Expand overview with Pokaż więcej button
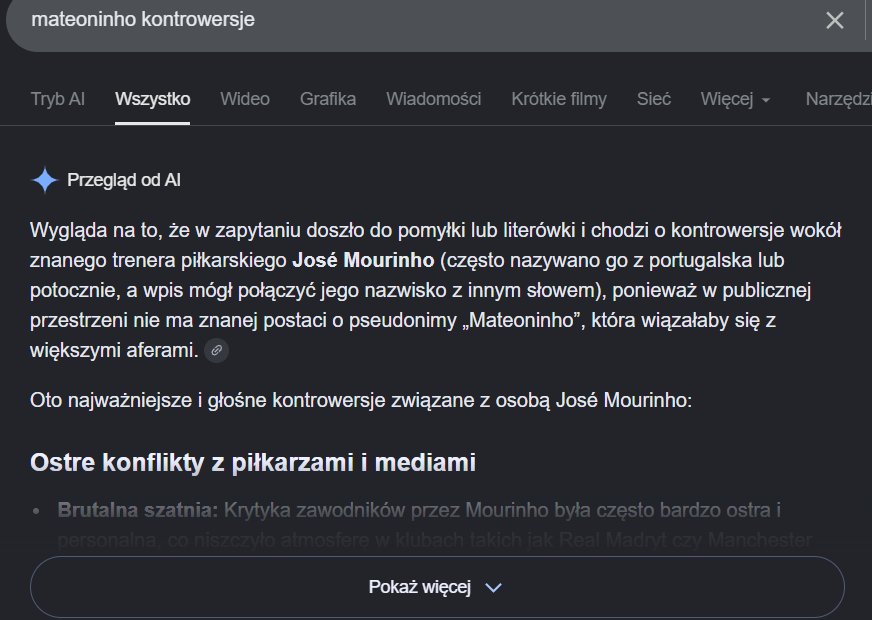The height and width of the screenshot is (620, 872). [437, 587]
